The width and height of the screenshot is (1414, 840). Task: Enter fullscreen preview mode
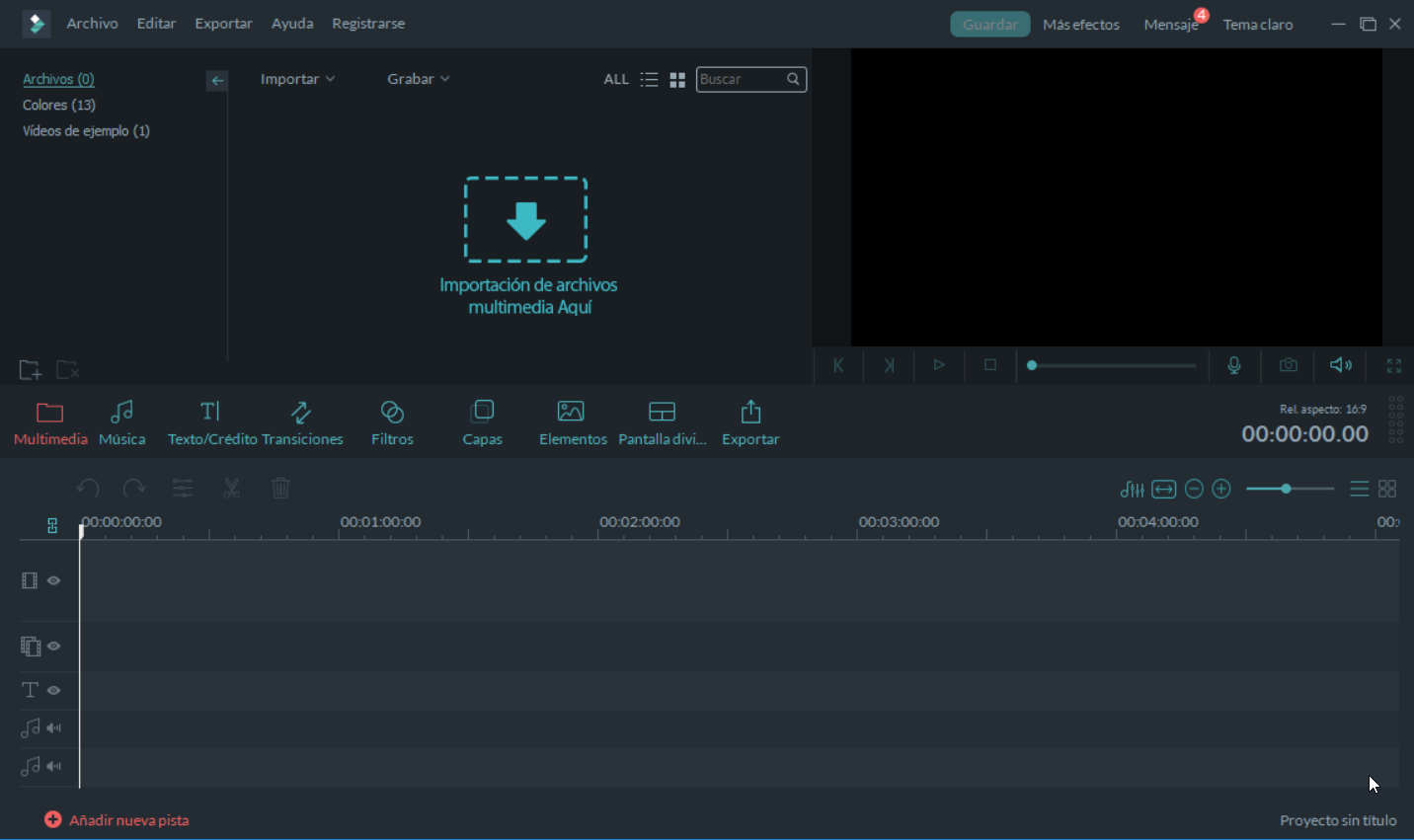pyautogui.click(x=1394, y=365)
